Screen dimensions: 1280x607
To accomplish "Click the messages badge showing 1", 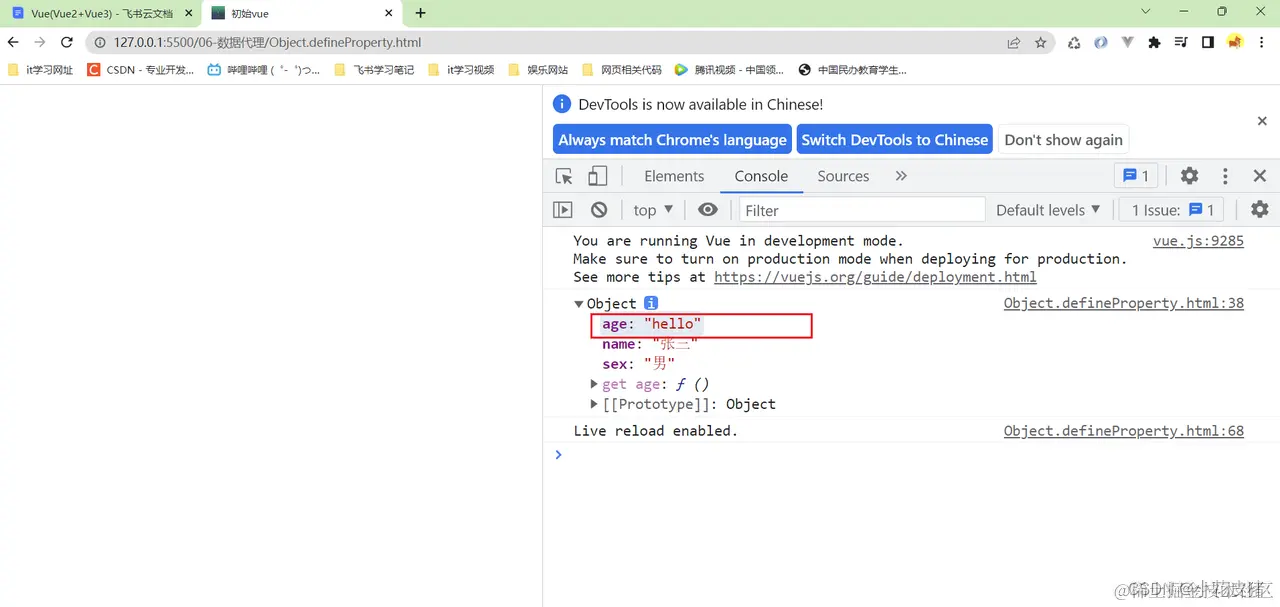I will click(x=1136, y=176).
